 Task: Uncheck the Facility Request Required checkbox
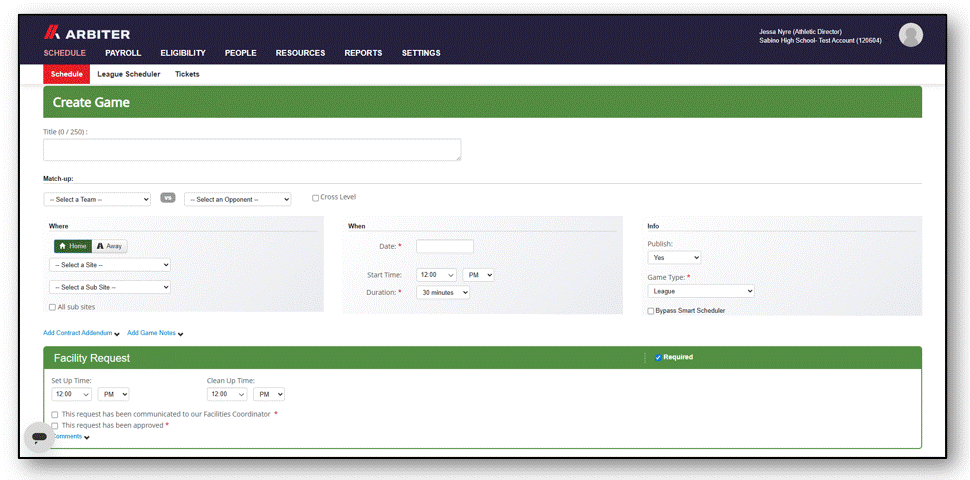click(658, 358)
